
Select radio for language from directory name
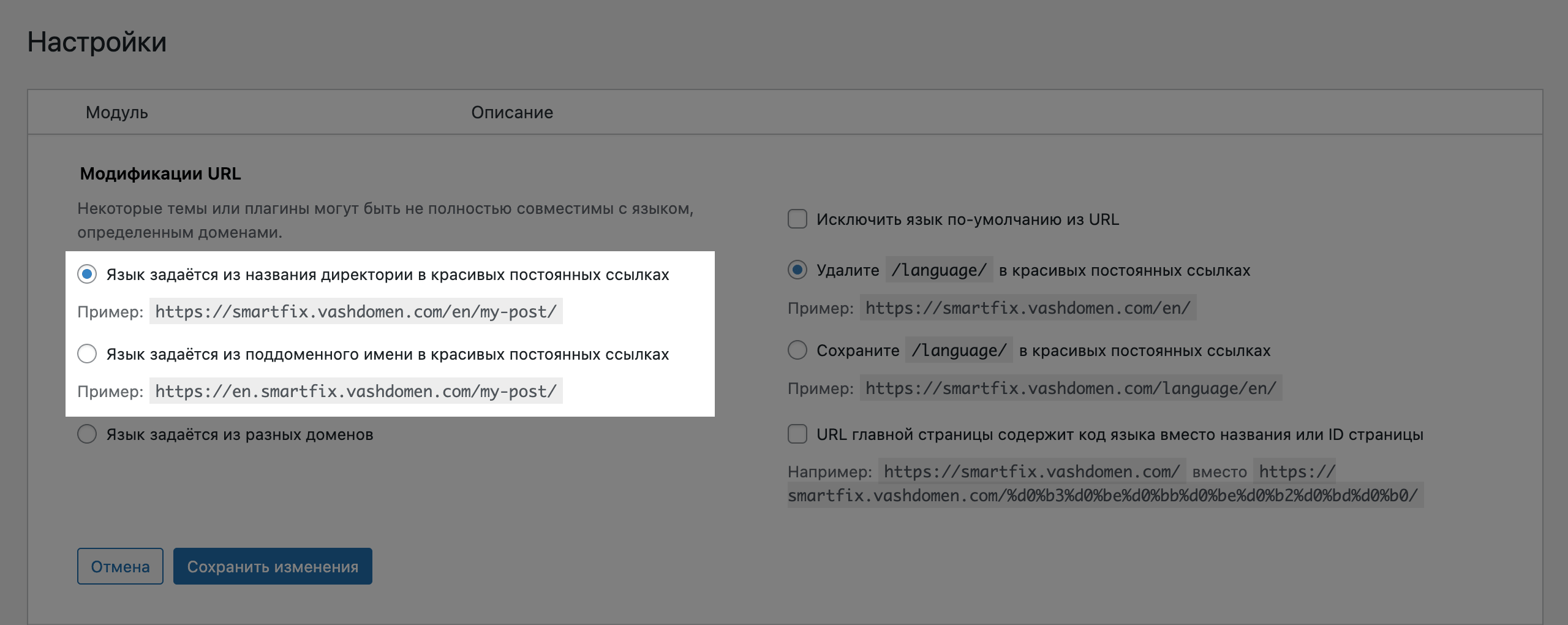(87, 274)
